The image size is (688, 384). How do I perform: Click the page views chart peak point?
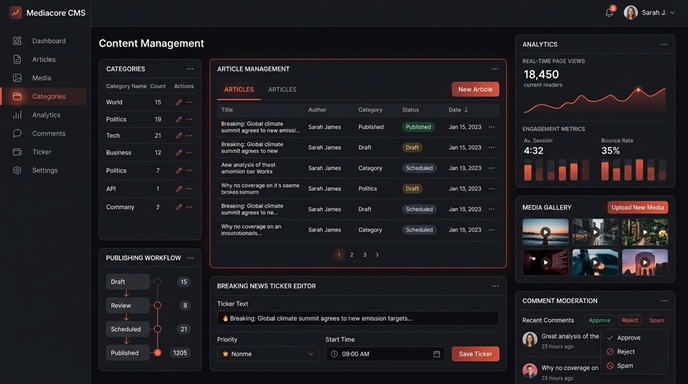pyautogui.click(x=638, y=90)
